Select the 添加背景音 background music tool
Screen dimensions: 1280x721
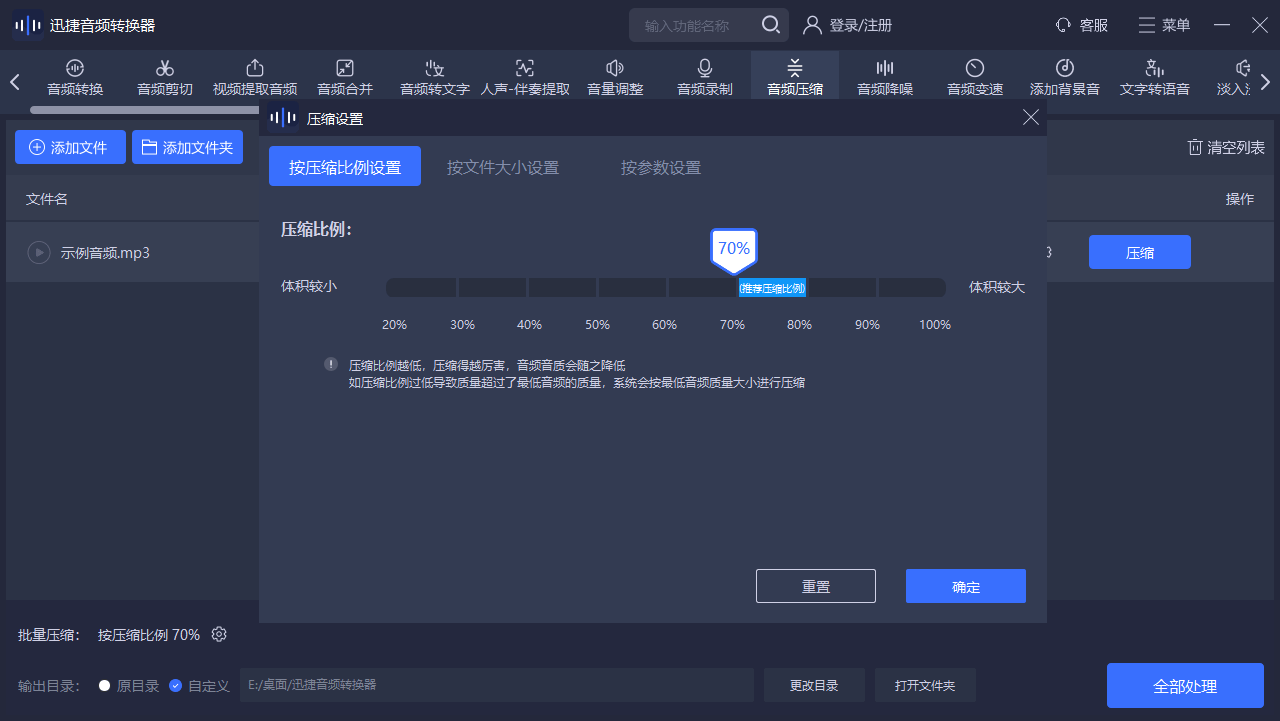click(1065, 77)
